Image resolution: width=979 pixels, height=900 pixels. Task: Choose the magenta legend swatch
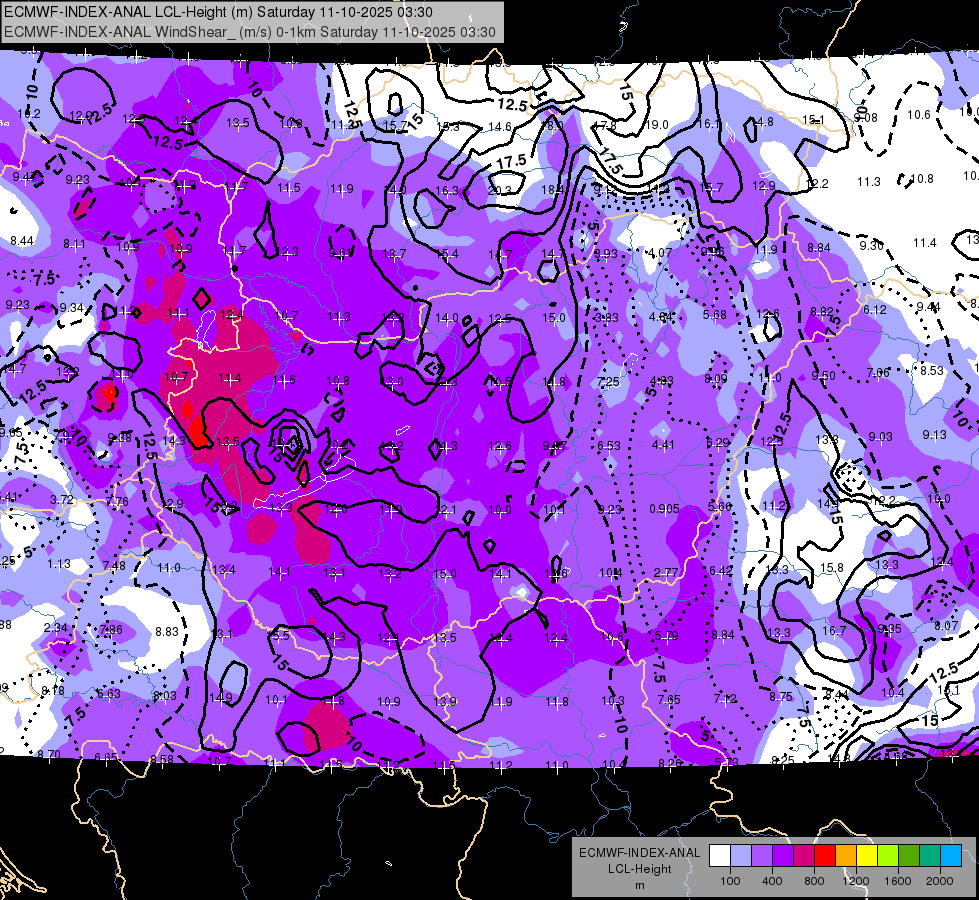pos(804,855)
